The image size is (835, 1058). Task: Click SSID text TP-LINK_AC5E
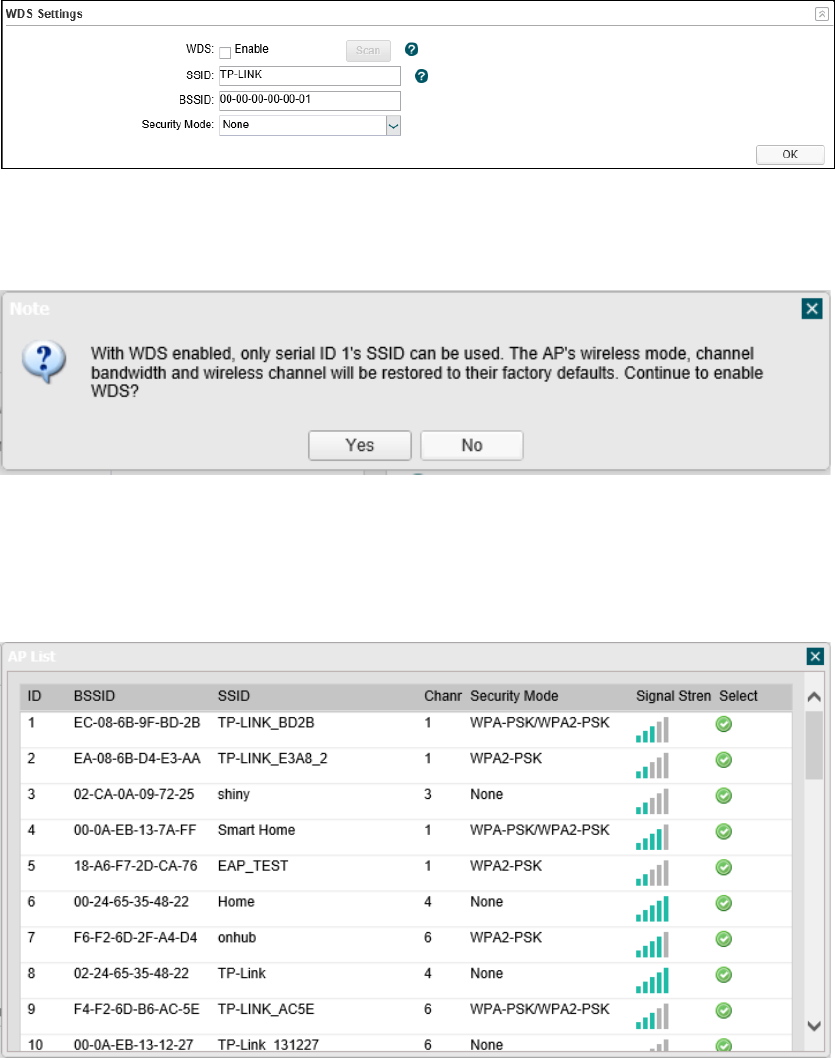(266, 1009)
